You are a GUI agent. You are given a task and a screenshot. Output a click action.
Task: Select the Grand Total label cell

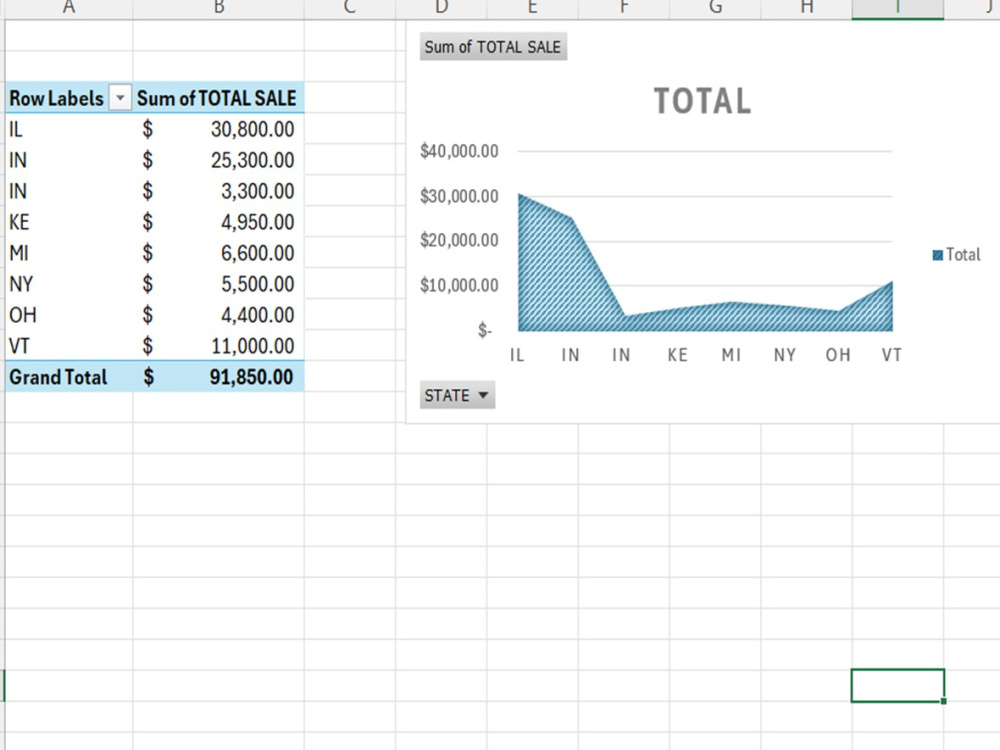69,377
